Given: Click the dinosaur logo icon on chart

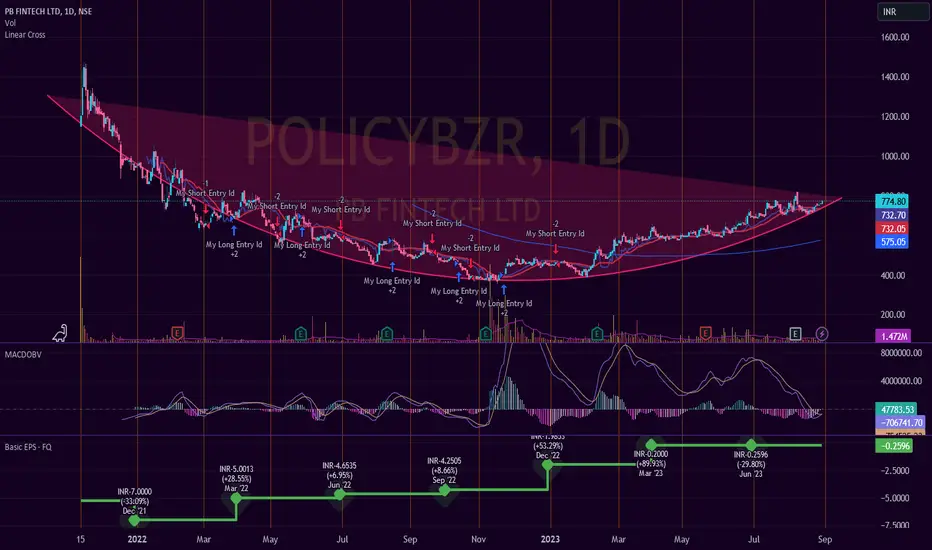Looking at the screenshot, I should click(x=60, y=334).
